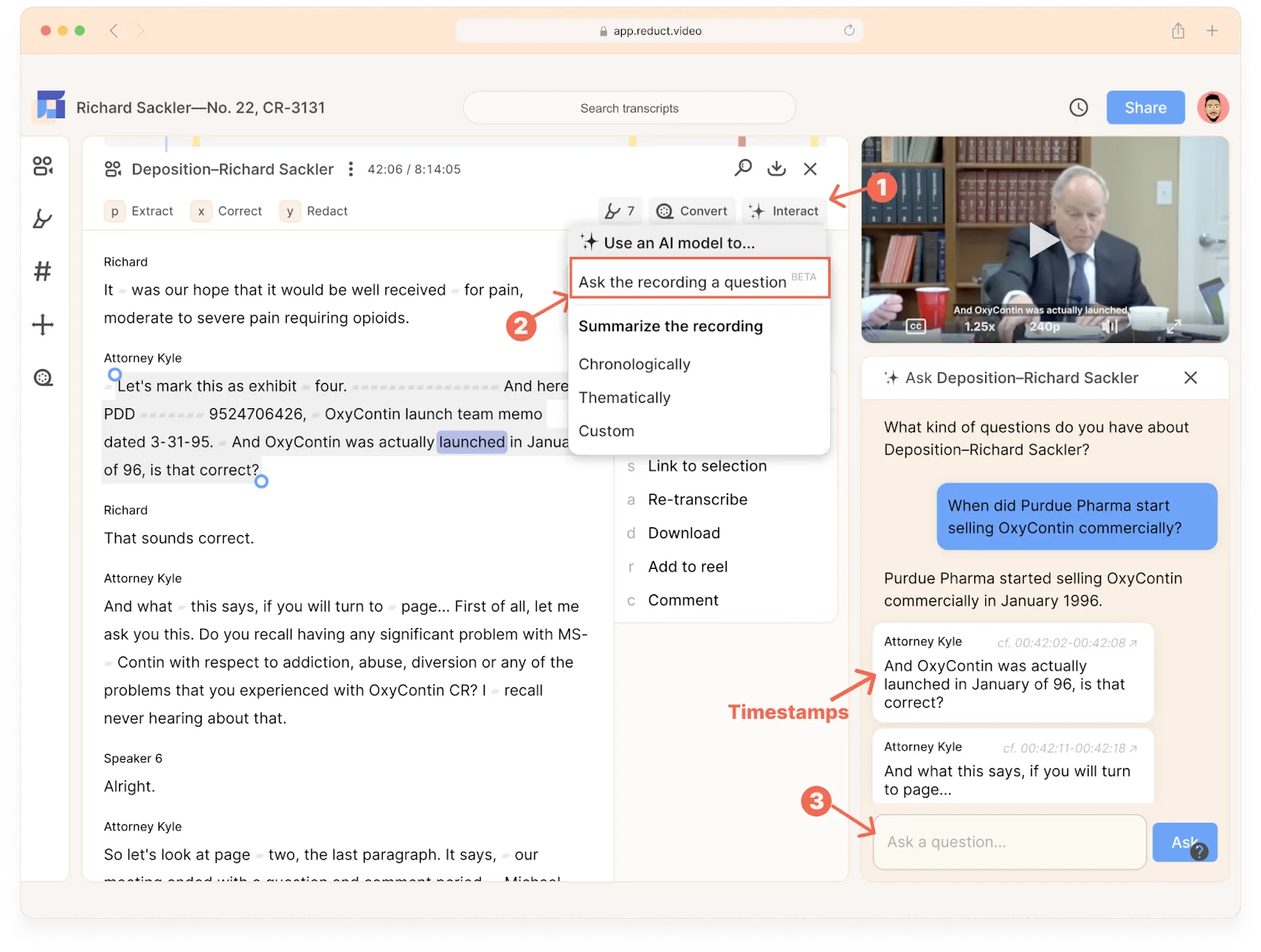Play the deposition video
Screen dimensions: 1261x952
(x=1043, y=240)
